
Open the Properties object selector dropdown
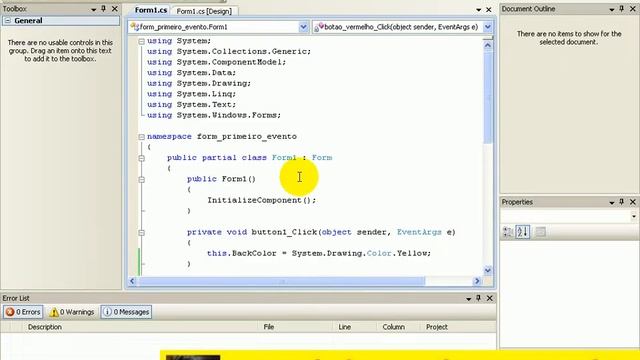pyautogui.click(x=633, y=216)
